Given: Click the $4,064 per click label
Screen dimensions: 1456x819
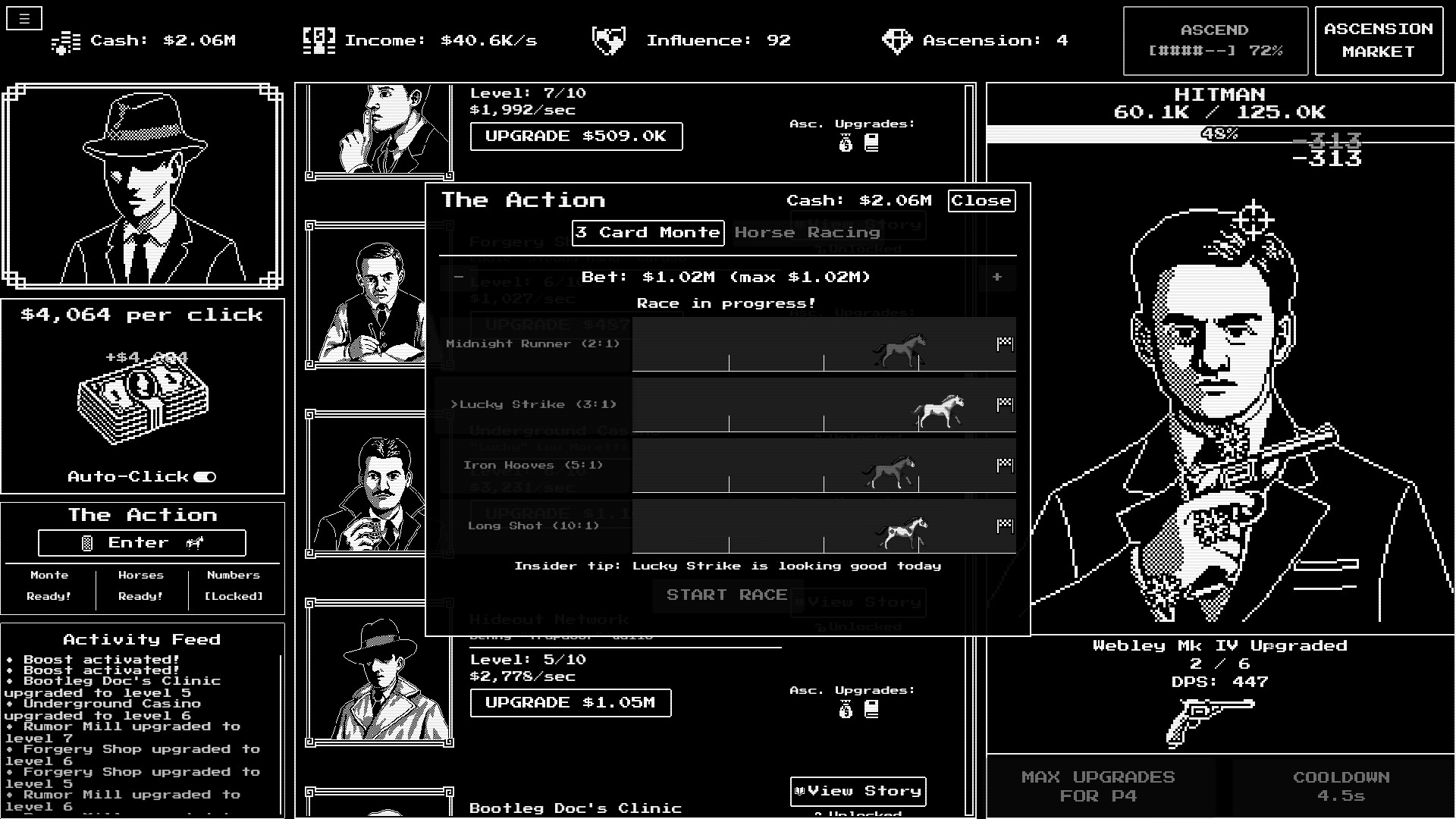Looking at the screenshot, I should pyautogui.click(x=142, y=315).
